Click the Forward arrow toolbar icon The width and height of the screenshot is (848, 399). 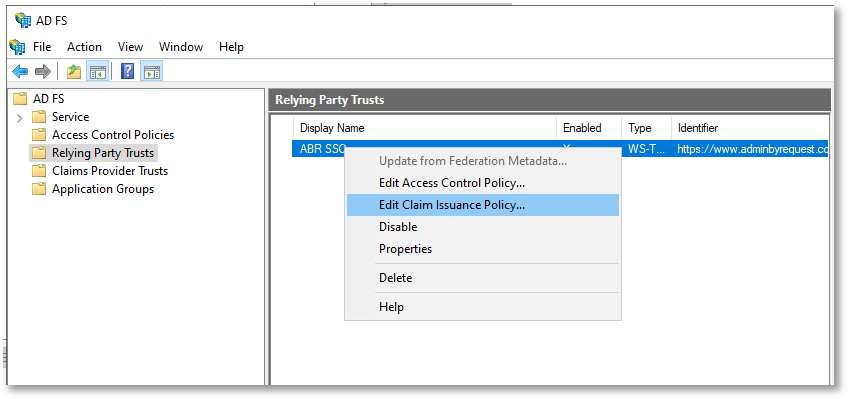tap(43, 71)
